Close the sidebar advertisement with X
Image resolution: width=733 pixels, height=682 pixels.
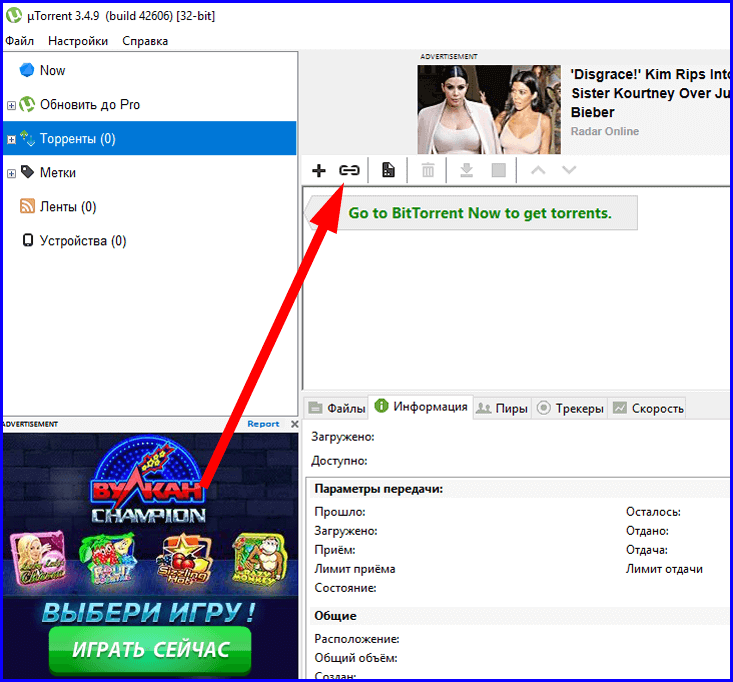(x=294, y=424)
